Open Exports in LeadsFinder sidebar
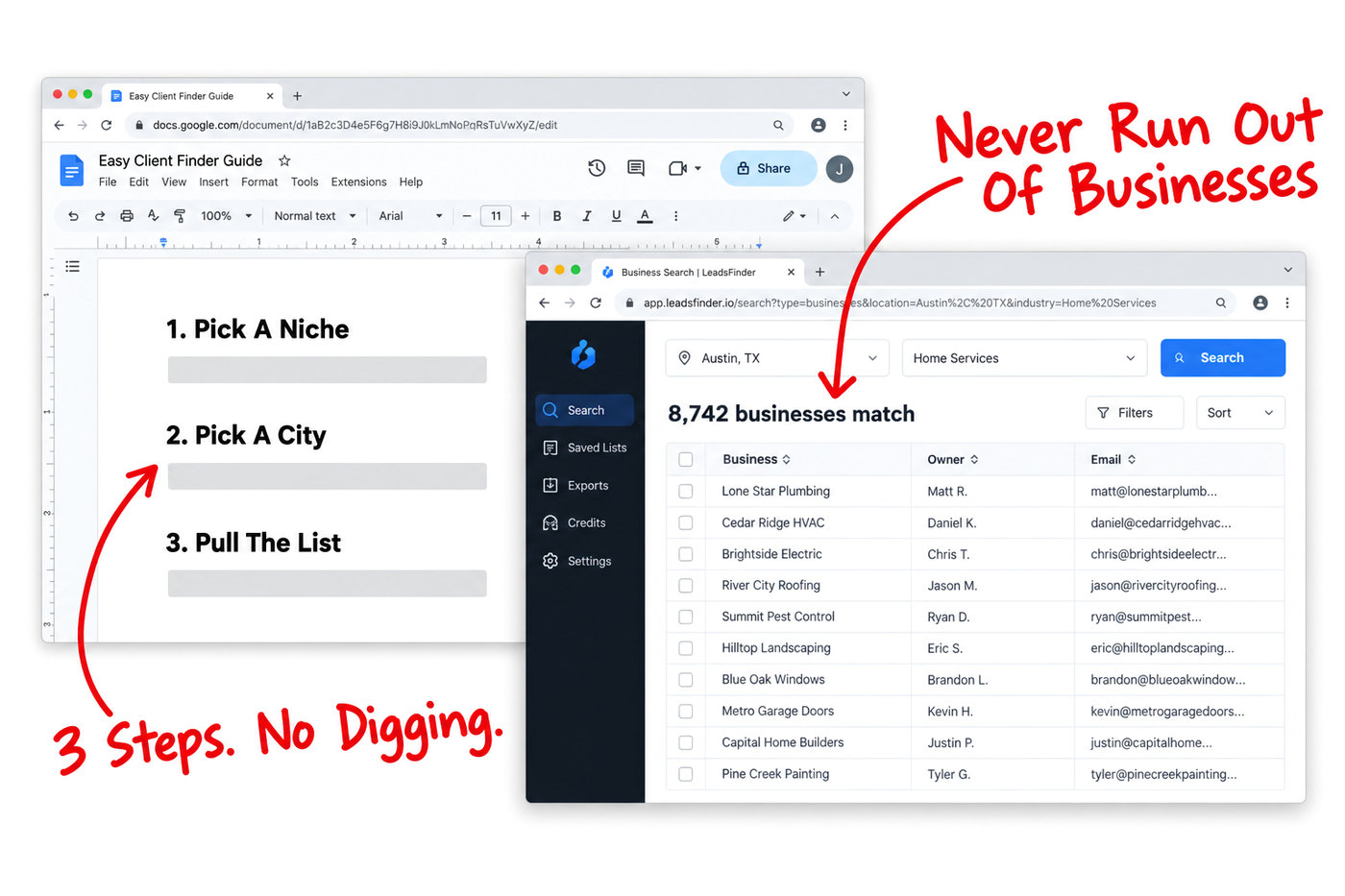Screen dimensions: 1345x896 pyautogui.click(x=585, y=485)
